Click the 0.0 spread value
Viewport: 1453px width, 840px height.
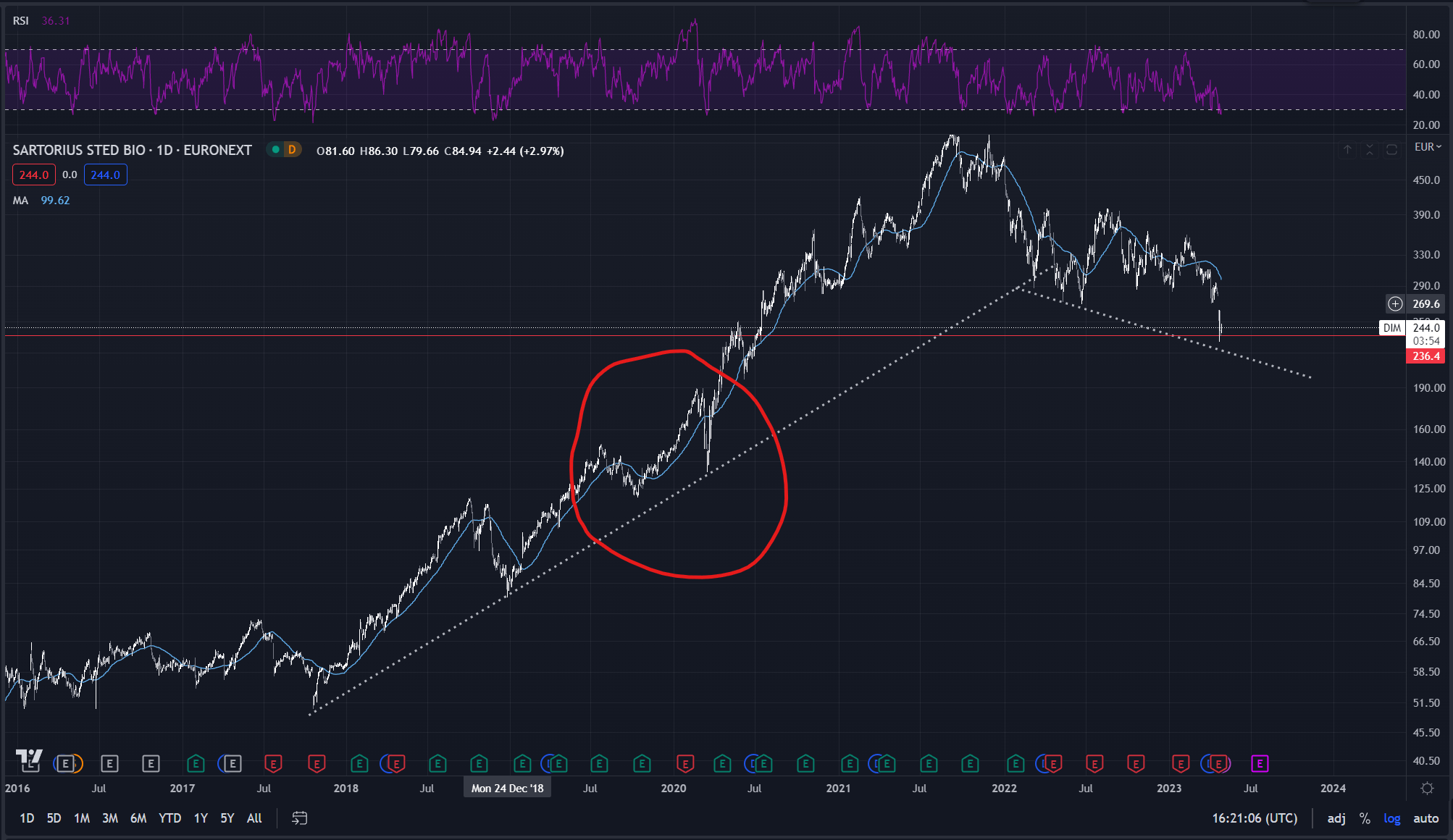click(x=70, y=175)
